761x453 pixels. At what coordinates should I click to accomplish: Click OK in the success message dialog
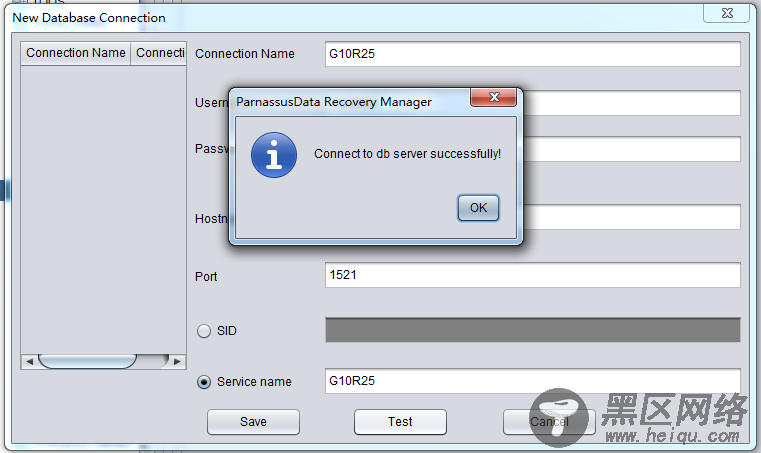478,208
